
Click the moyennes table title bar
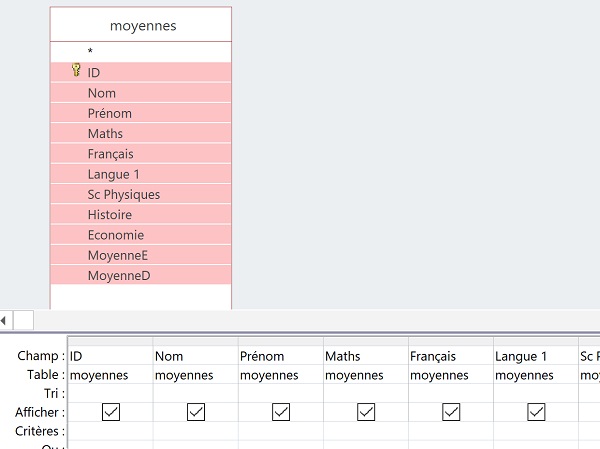point(141,25)
